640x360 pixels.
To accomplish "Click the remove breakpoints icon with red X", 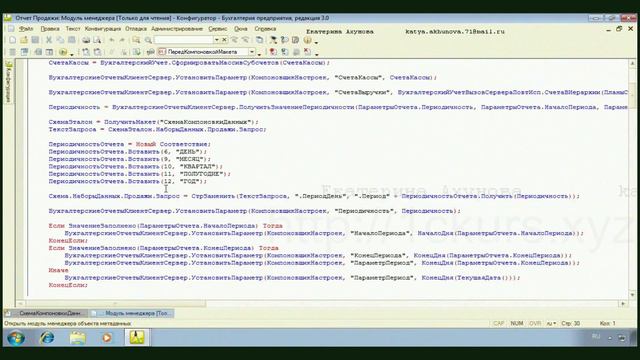I will 307,52.
